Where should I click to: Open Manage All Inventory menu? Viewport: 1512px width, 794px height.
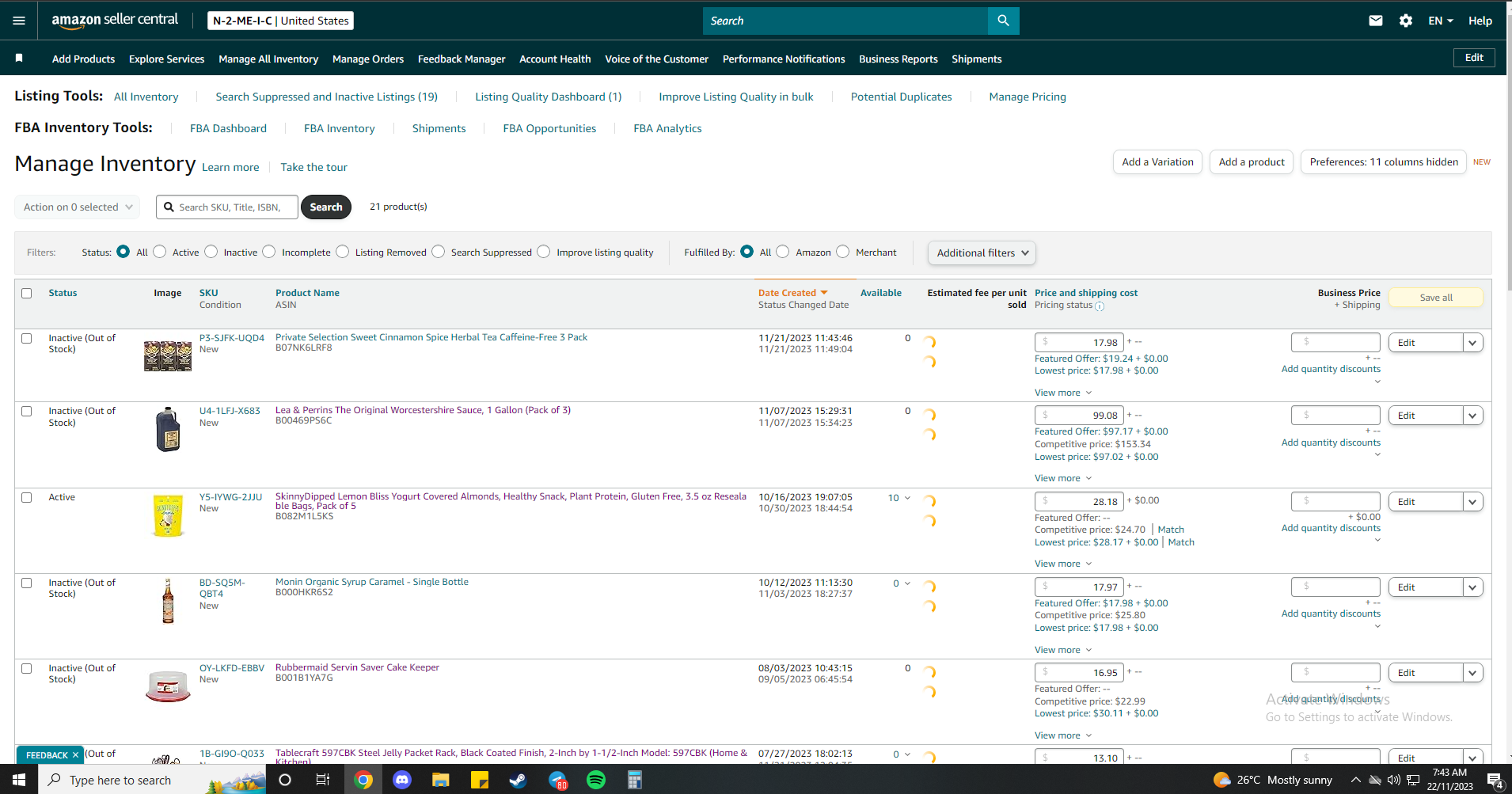point(268,59)
